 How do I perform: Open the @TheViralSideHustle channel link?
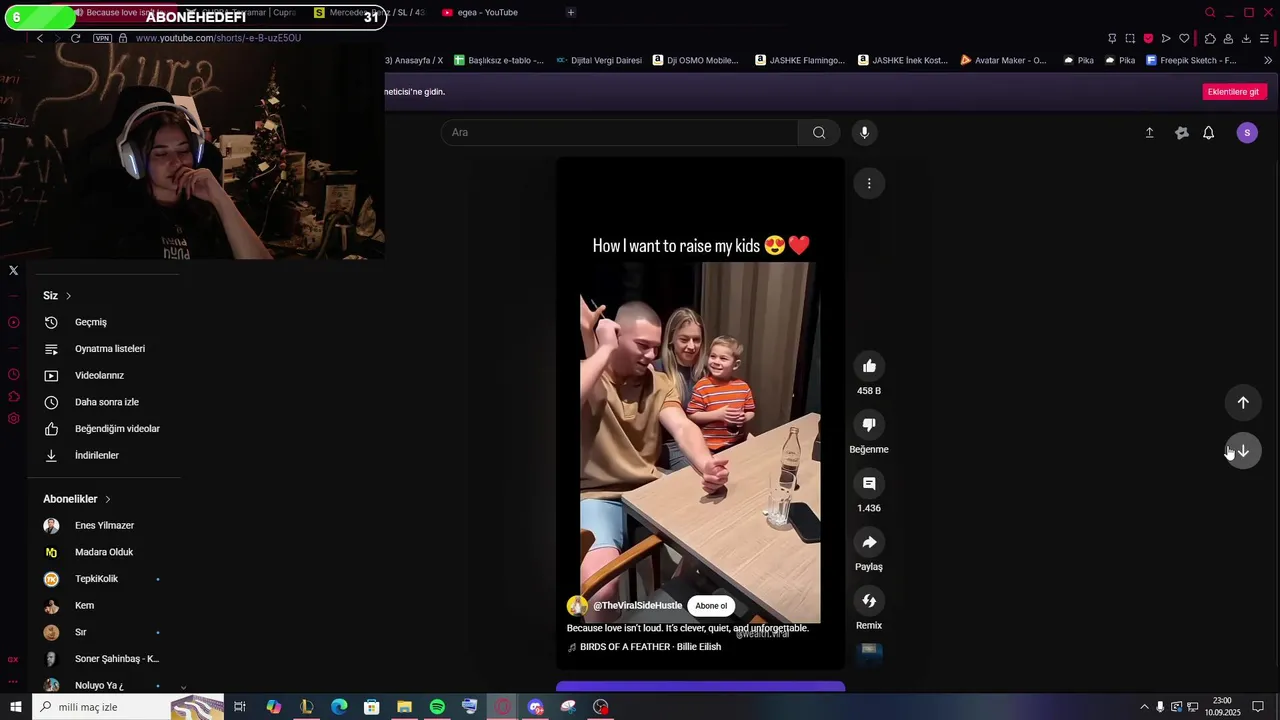click(x=637, y=606)
